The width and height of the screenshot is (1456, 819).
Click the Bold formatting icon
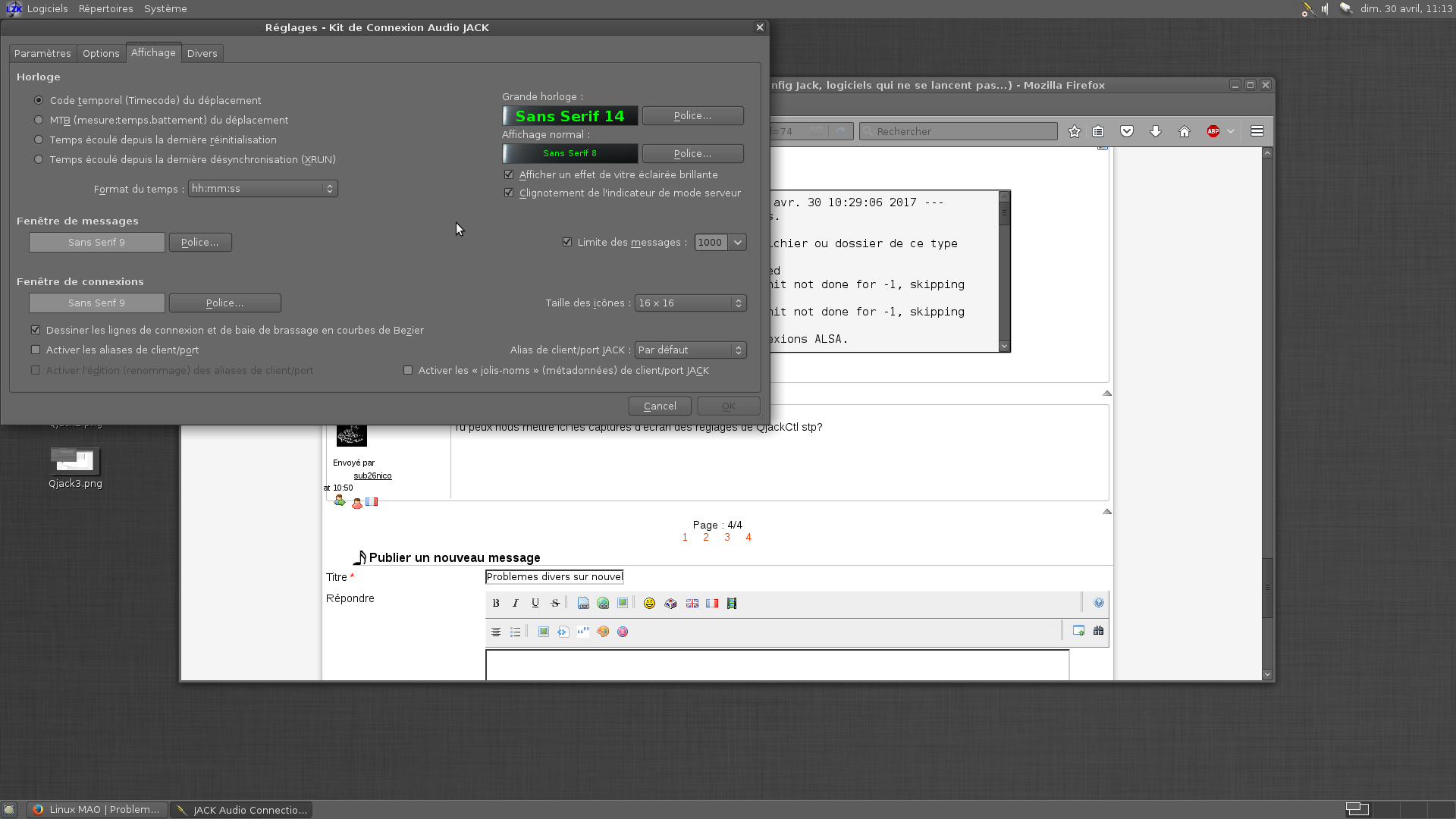pos(496,604)
